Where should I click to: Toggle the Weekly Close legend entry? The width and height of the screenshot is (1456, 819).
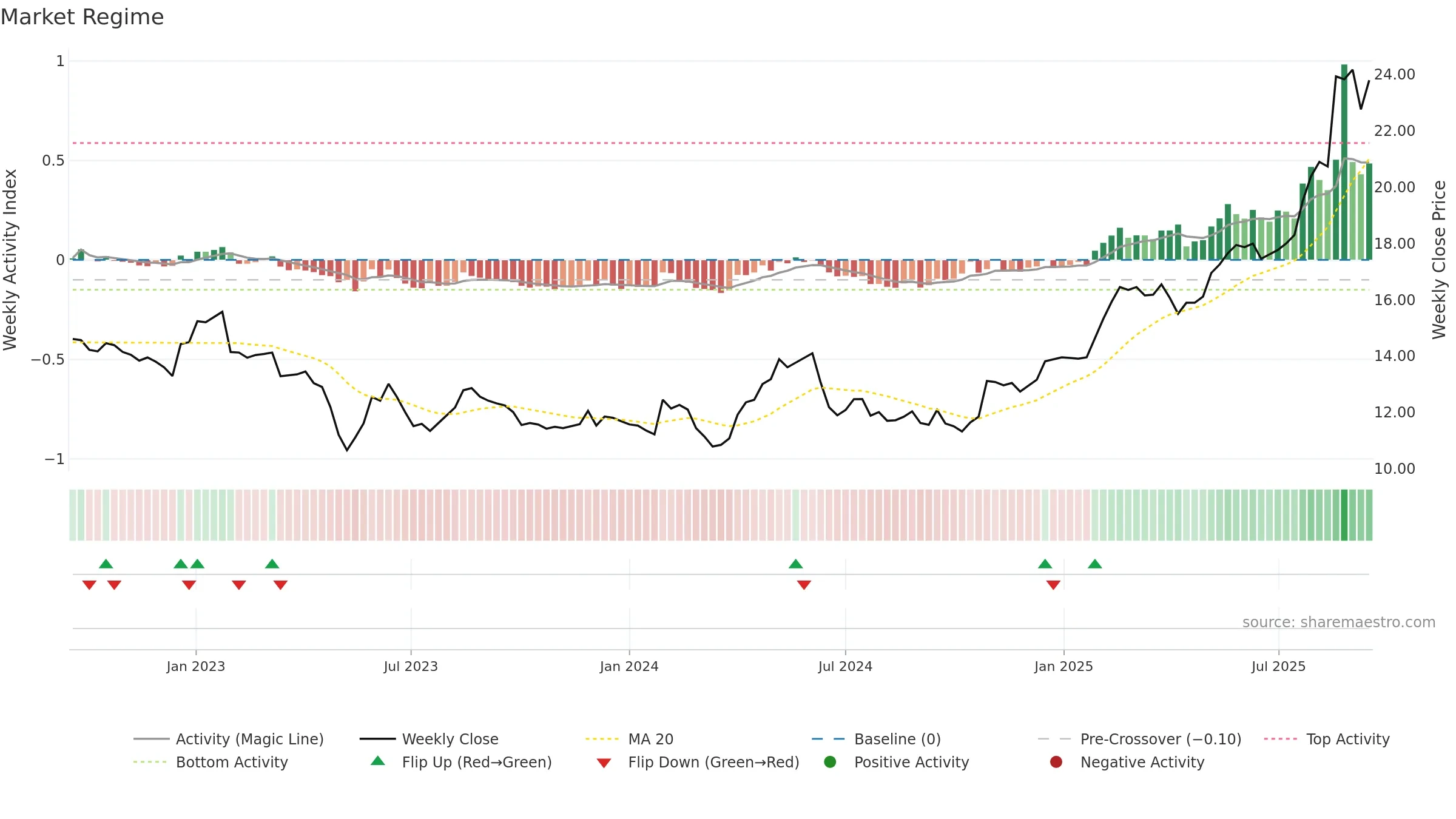tap(429, 739)
